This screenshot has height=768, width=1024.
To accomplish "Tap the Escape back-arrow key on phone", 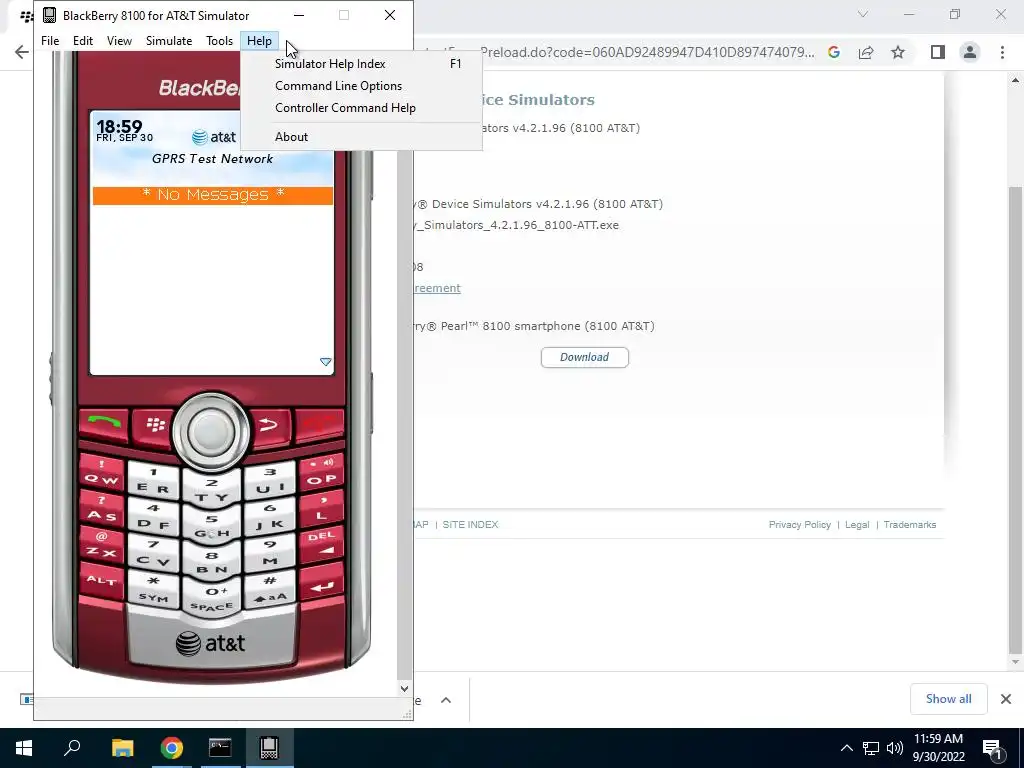I will (269, 426).
